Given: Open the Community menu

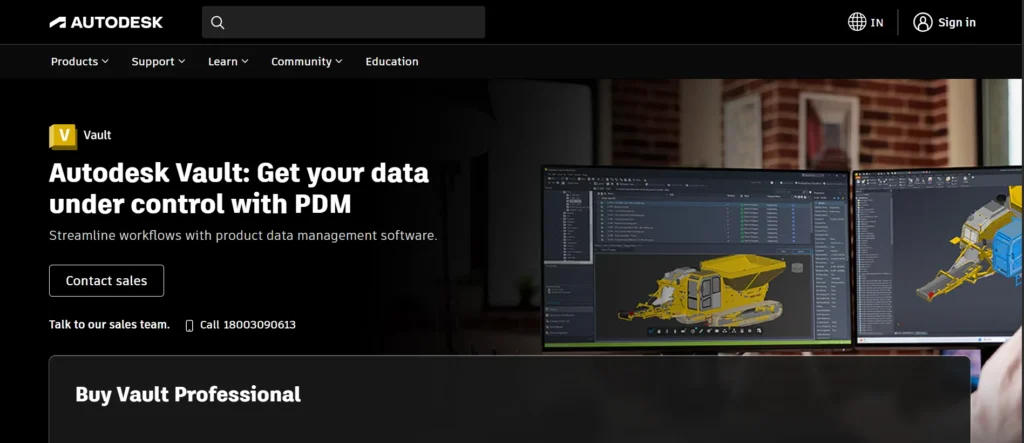Looking at the screenshot, I should click(x=306, y=61).
